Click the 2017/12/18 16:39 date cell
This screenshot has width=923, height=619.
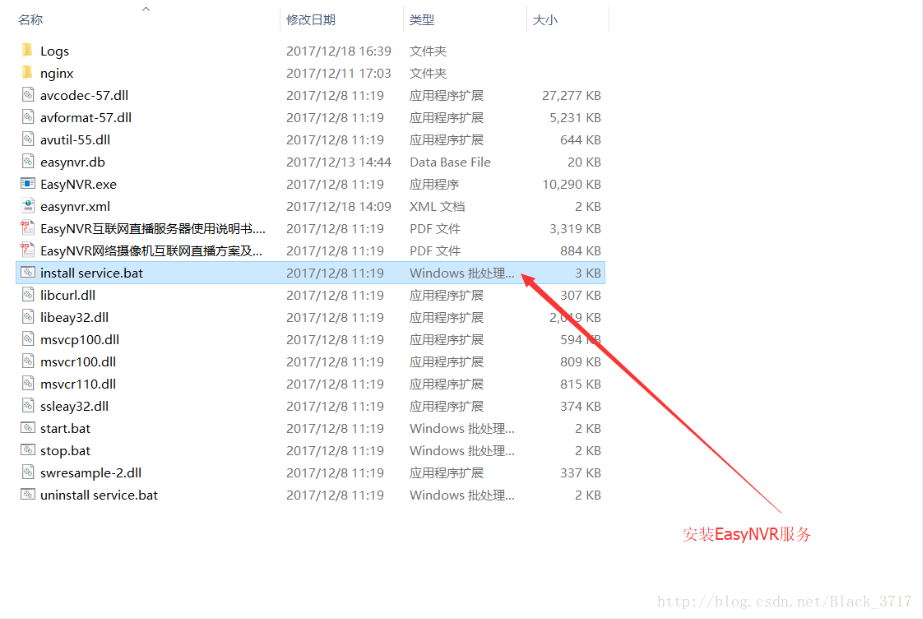[x=338, y=51]
